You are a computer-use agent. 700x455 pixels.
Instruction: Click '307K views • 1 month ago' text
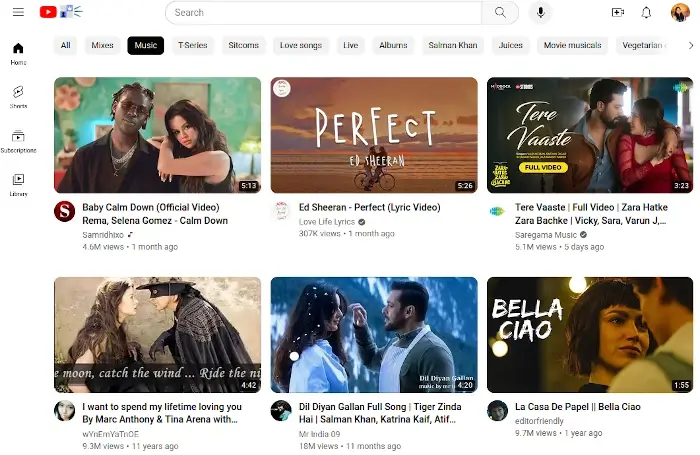click(346, 233)
